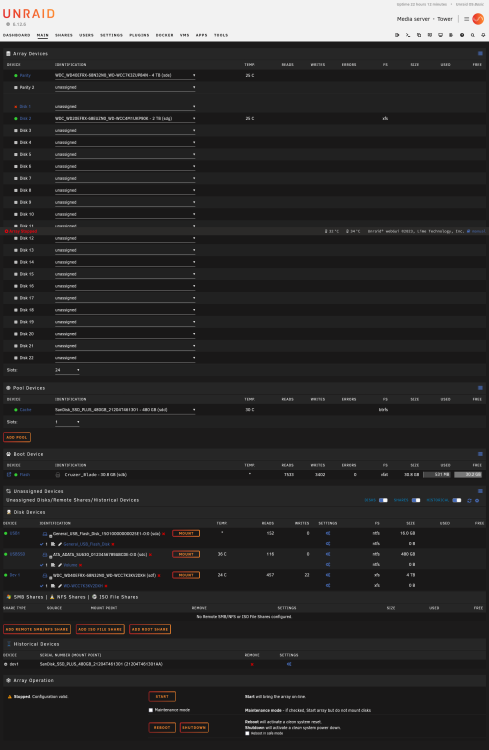Open the Plugins tab
Viewport: 489px width, 750px height.
(x=139, y=35)
